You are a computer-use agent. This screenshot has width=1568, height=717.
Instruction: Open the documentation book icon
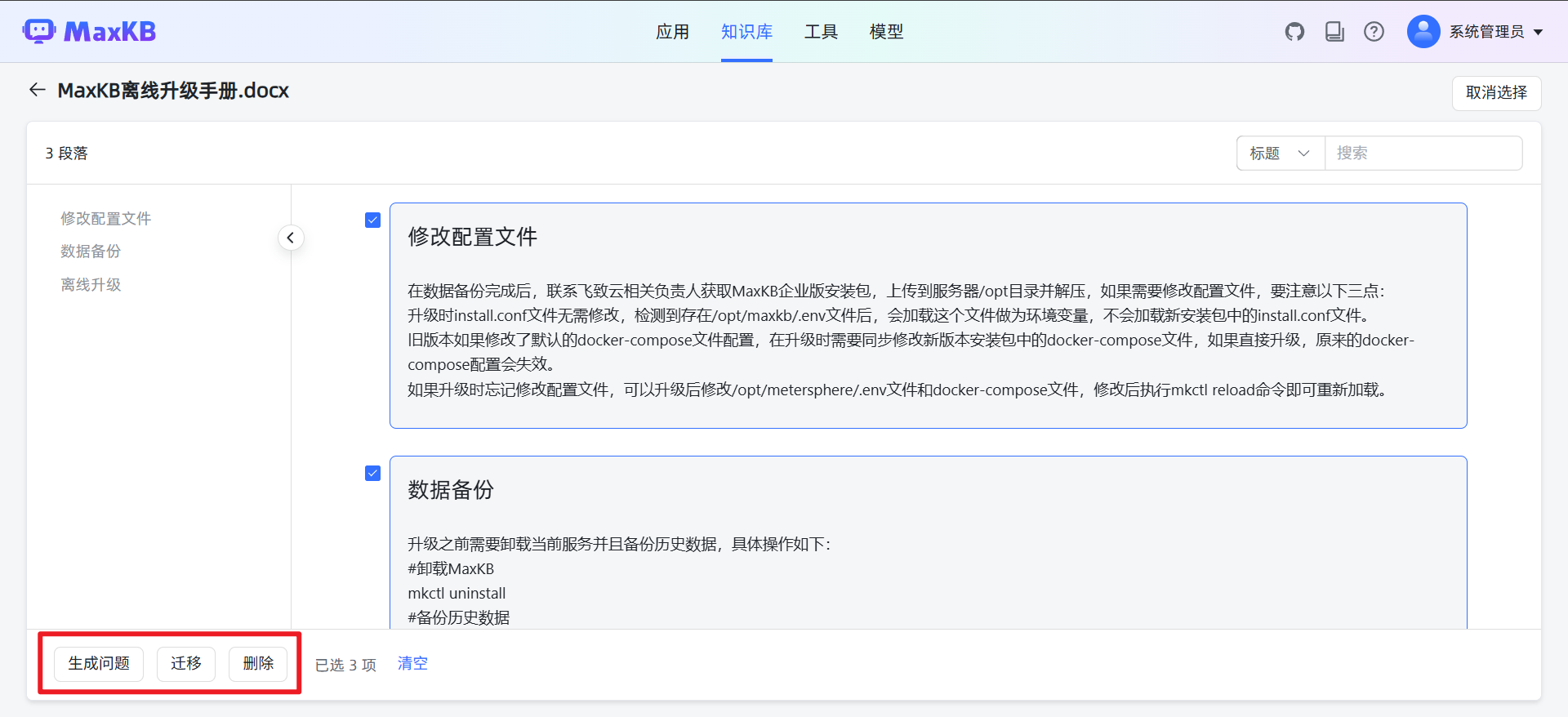tap(1334, 32)
